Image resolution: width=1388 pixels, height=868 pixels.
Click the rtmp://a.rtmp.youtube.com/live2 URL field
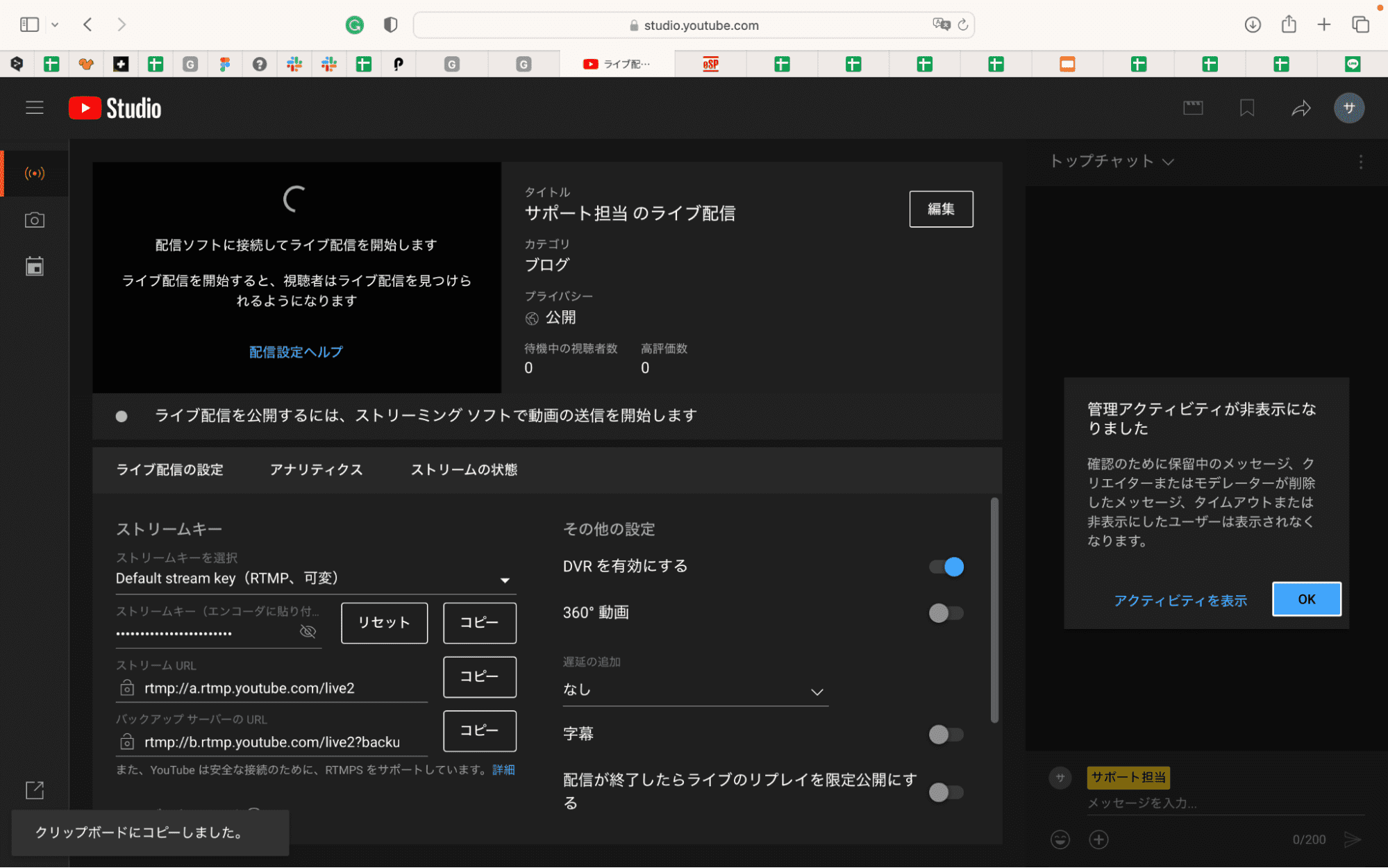[x=272, y=688]
